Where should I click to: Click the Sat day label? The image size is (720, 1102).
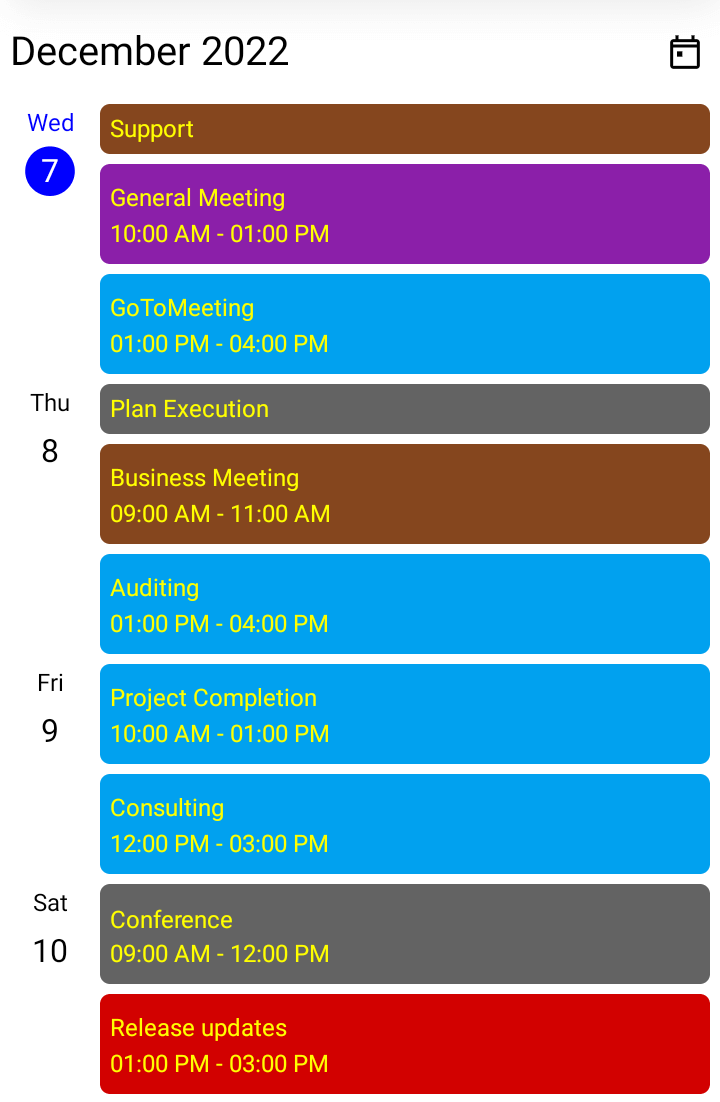pos(50,903)
